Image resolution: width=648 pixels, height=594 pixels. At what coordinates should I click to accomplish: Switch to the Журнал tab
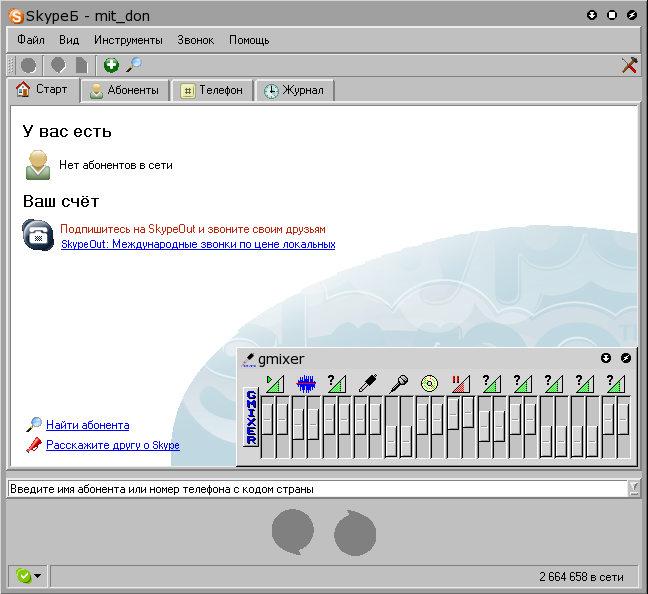point(295,90)
